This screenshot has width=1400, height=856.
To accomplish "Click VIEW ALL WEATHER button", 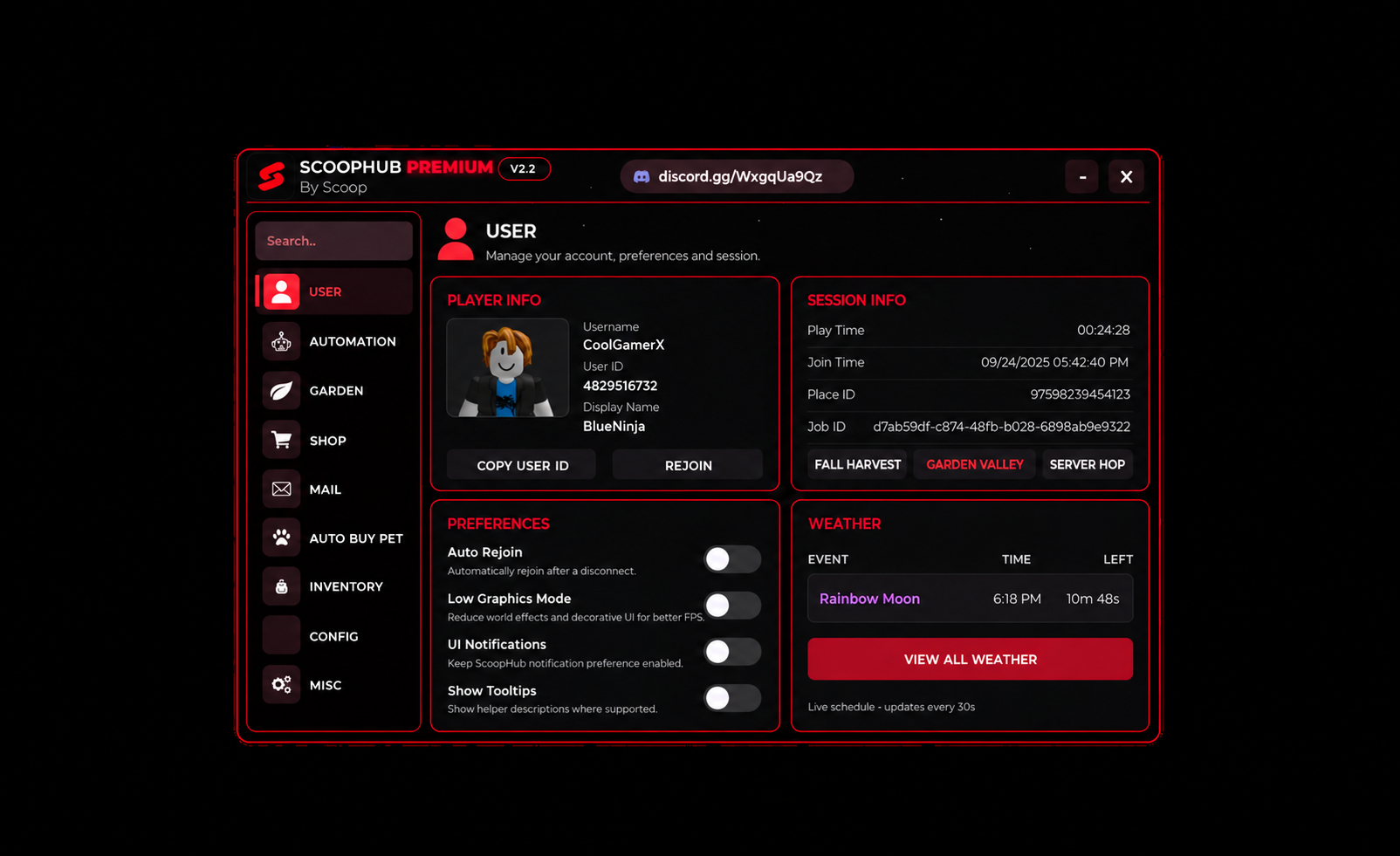I will pos(970,659).
